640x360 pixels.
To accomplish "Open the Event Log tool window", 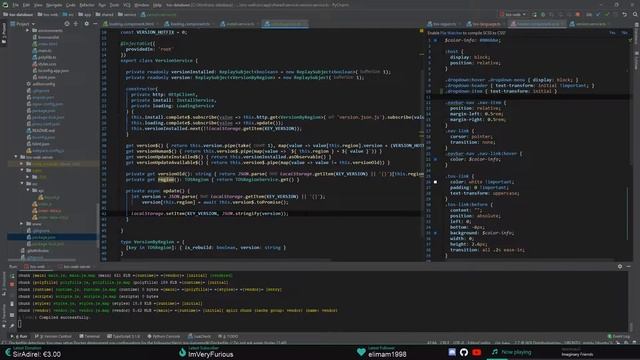I will pyautogui.click(x=618, y=336).
